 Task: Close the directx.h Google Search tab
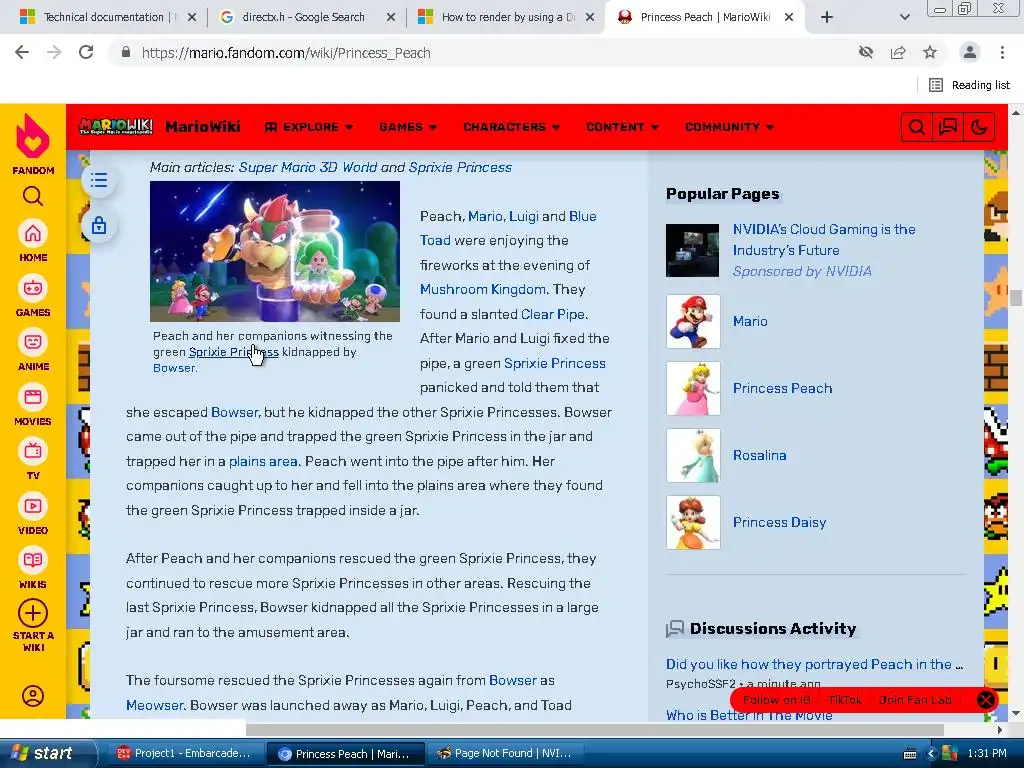pos(391,17)
